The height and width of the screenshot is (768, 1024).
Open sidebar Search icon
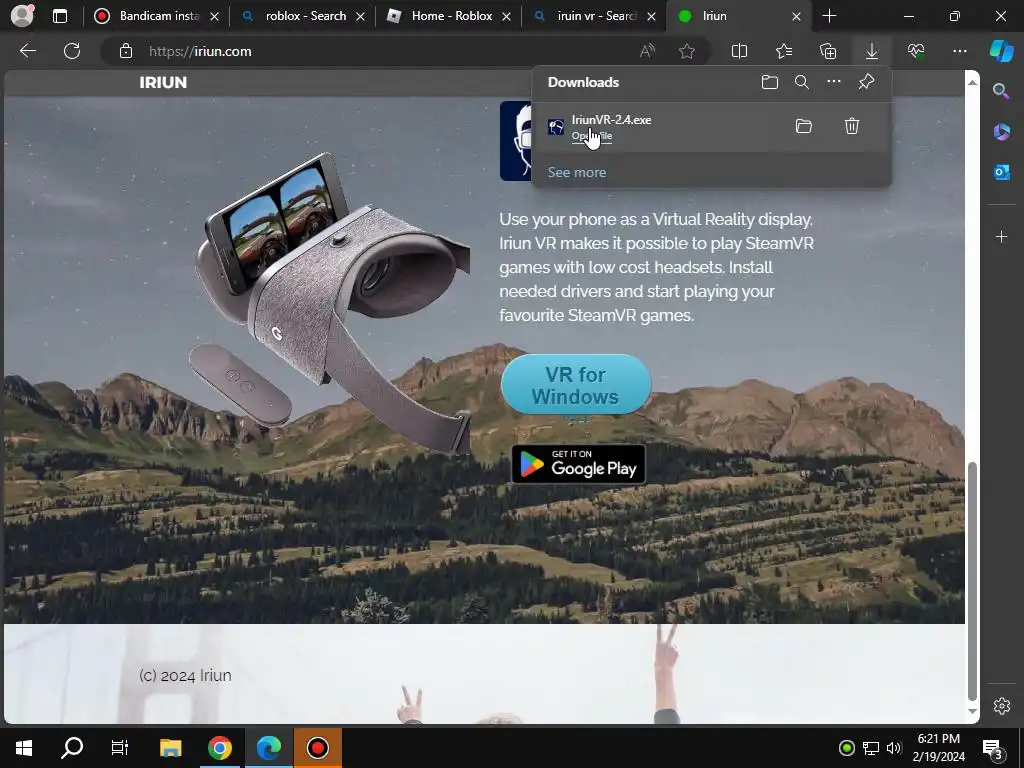pos(1001,91)
